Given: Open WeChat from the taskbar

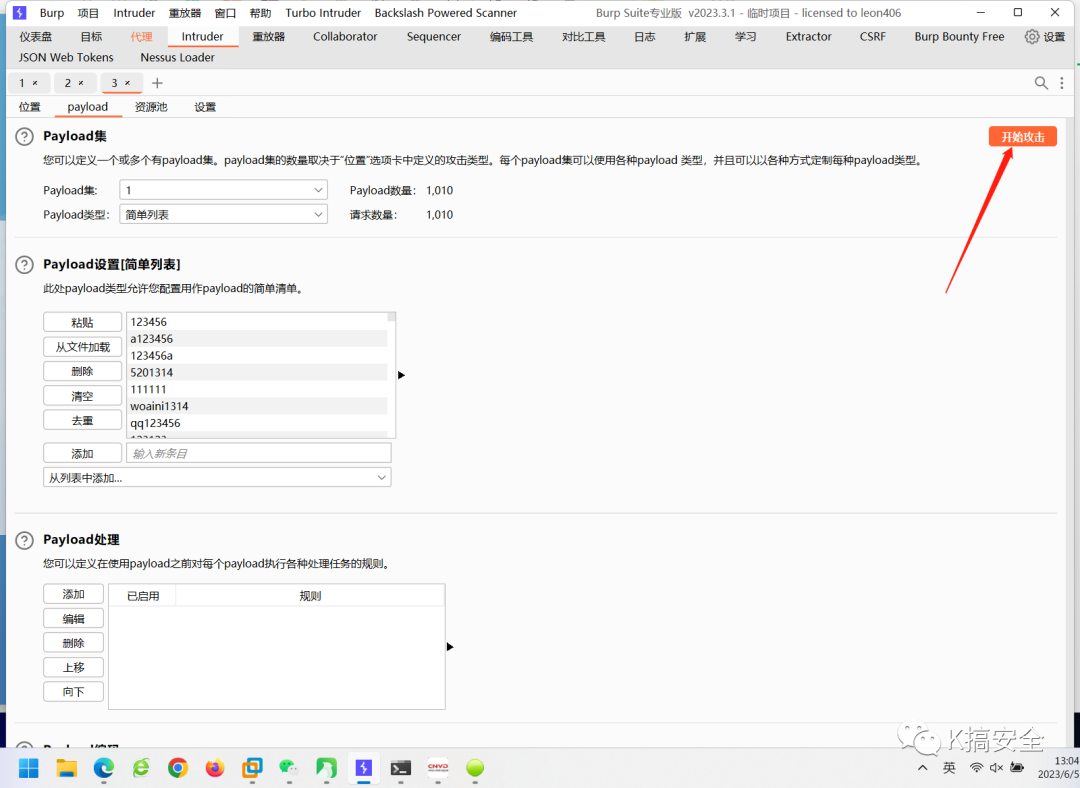Looking at the screenshot, I should point(289,767).
